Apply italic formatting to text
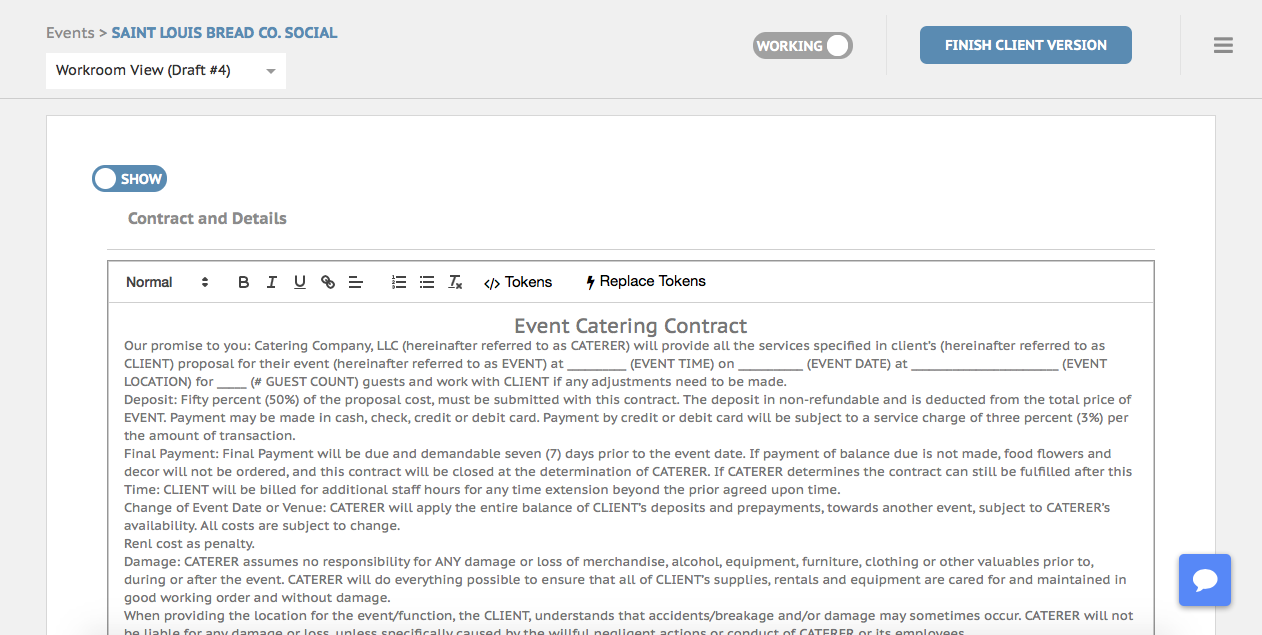Viewport: 1262px width, 635px height. pos(271,282)
